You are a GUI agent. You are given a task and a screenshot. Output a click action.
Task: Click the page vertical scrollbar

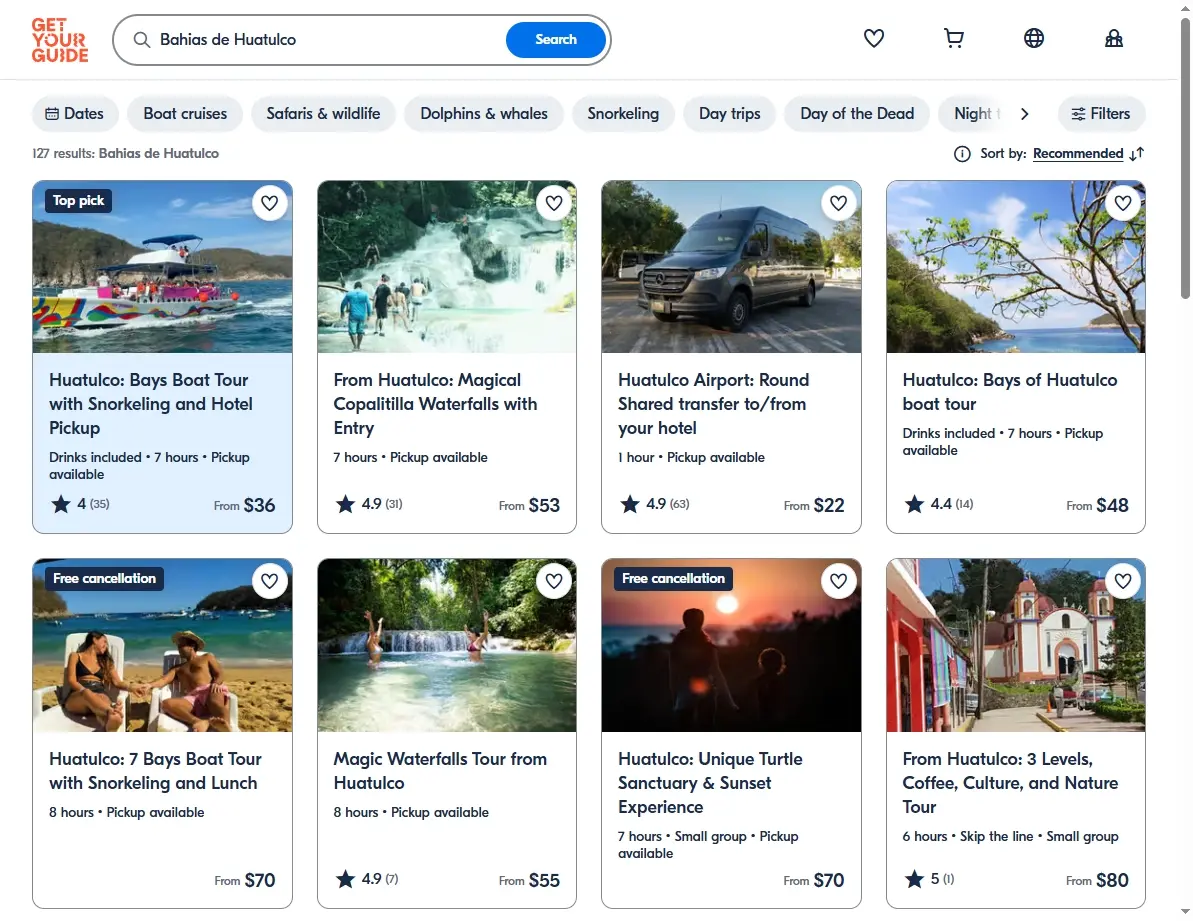coord(1185,158)
